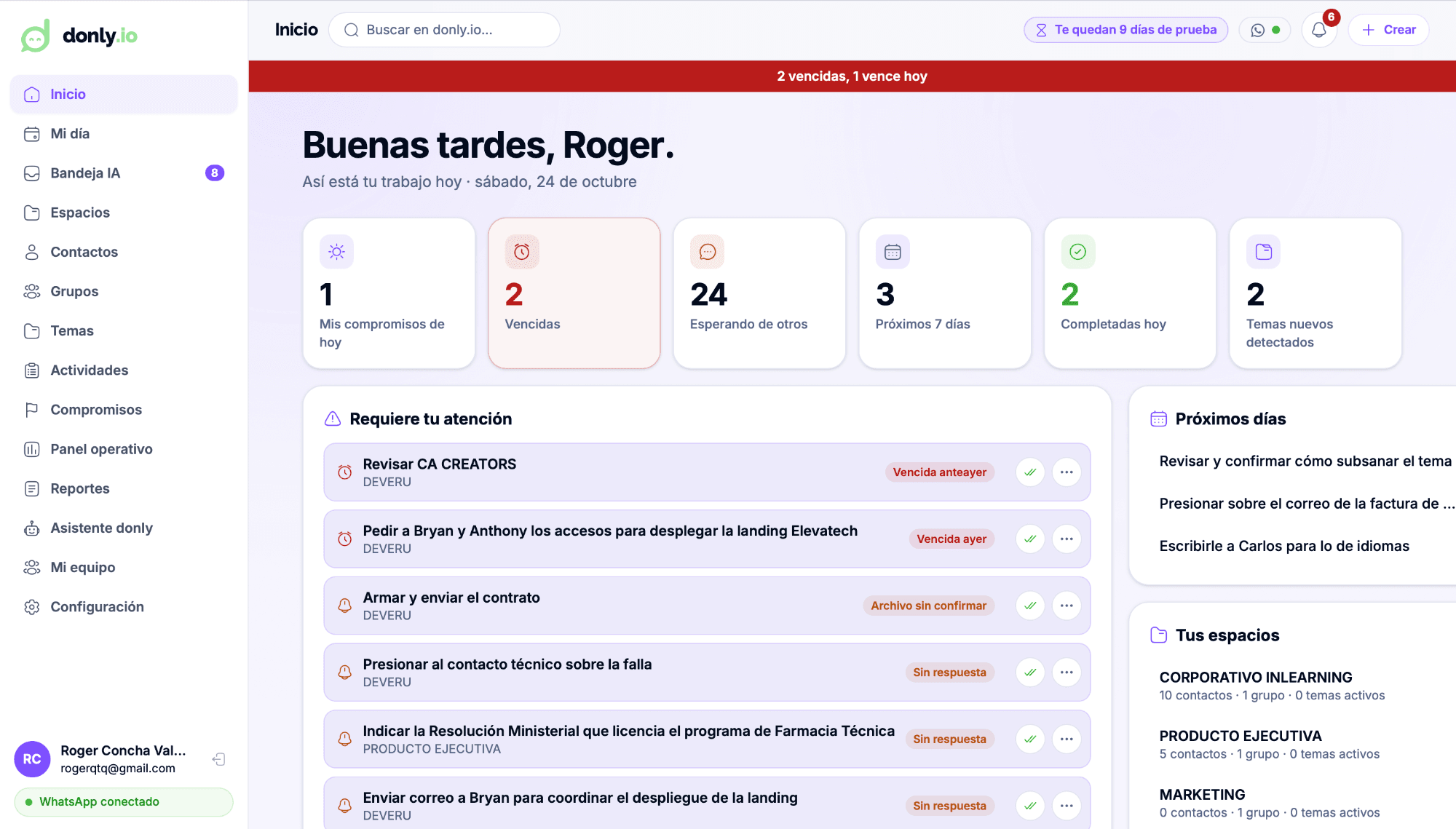Open Escribirle a Carlos para lo de idiomas
Image resolution: width=1456 pixels, height=829 pixels.
[1284, 546]
